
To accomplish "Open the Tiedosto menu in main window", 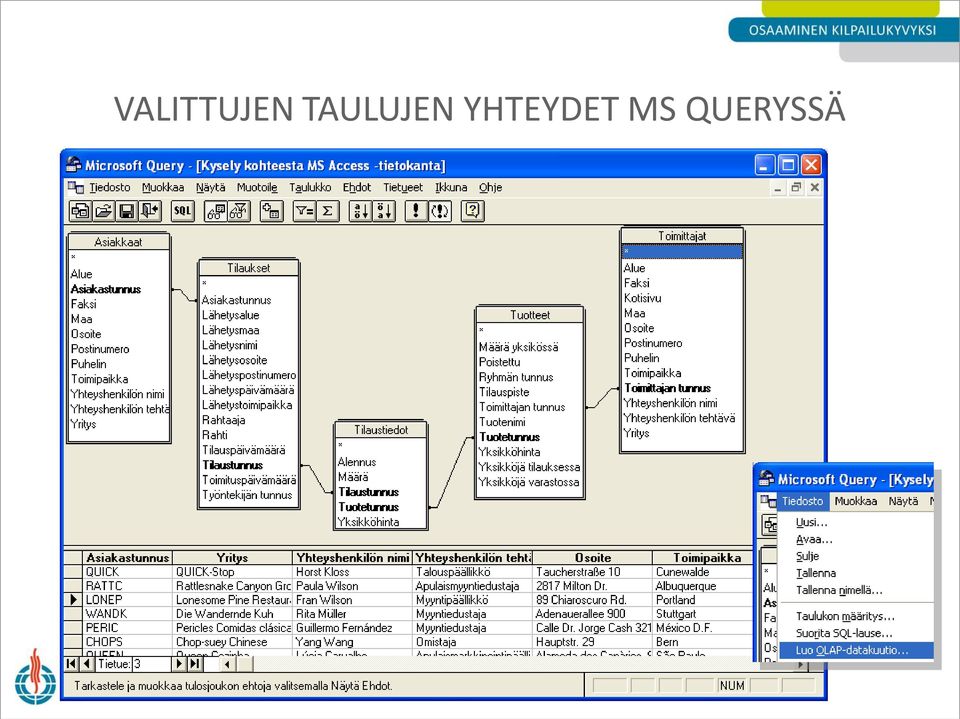I will pyautogui.click(x=110, y=187).
